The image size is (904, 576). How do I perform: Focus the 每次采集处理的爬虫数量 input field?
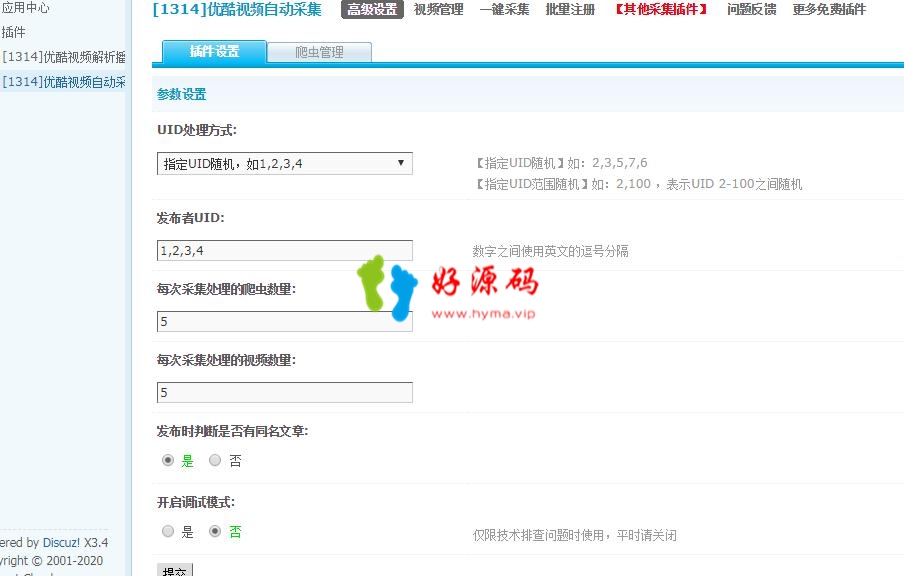pos(285,321)
